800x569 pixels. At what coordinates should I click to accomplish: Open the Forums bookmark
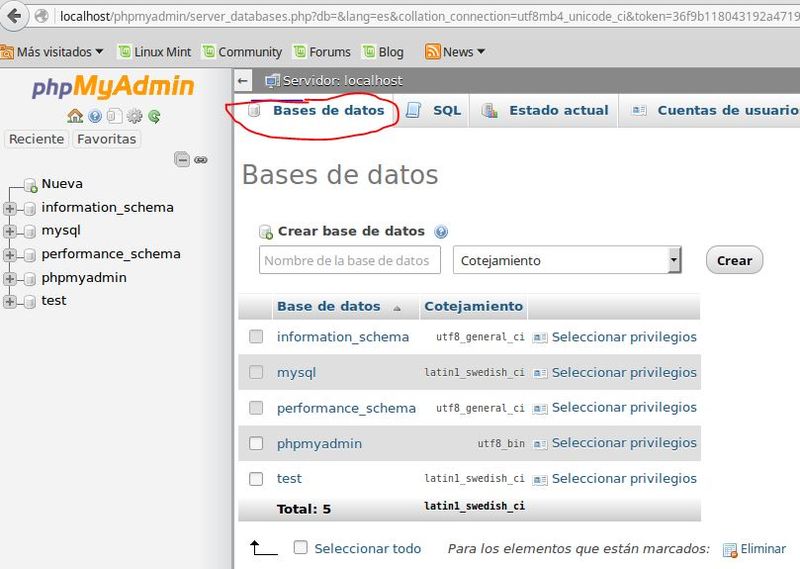(x=322, y=52)
